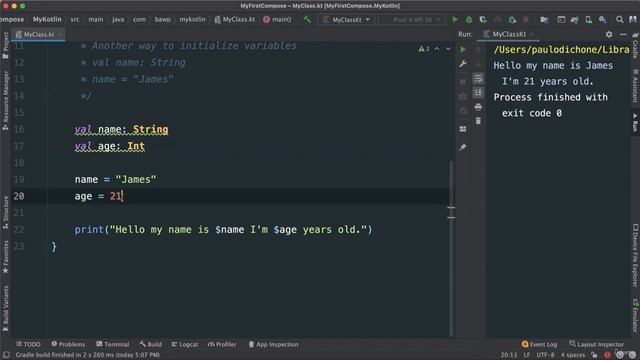
Task: Click the MyClass.kt breadcrumb
Action: click(235, 19)
